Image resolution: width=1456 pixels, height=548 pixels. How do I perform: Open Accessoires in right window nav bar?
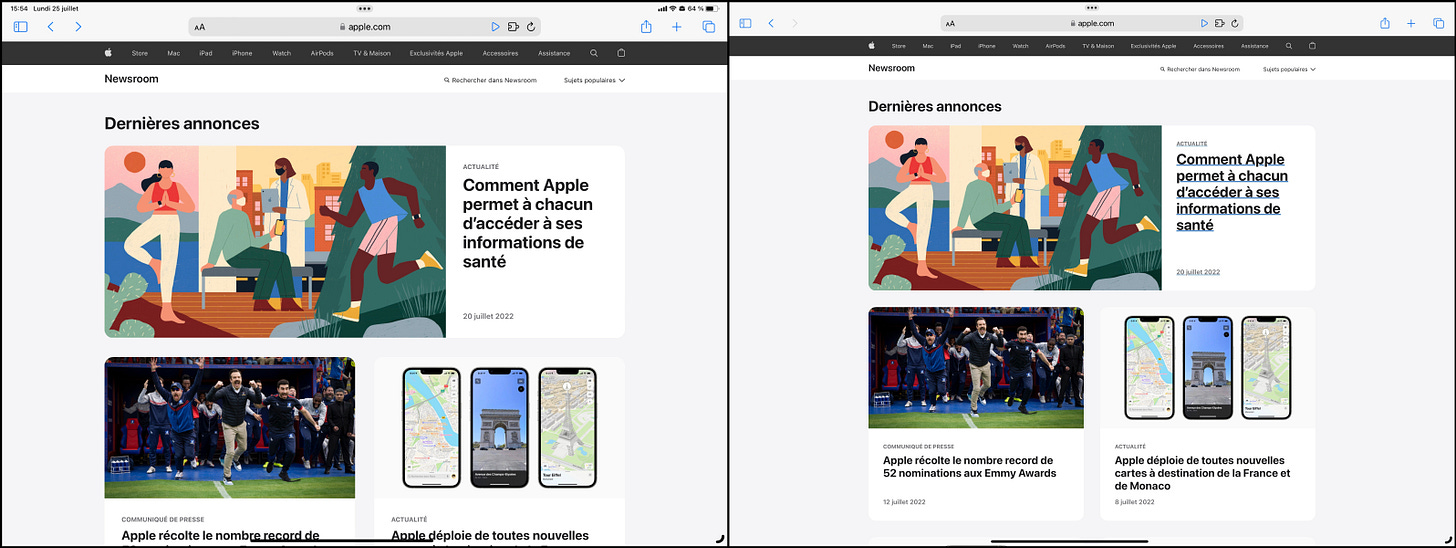(x=1208, y=46)
